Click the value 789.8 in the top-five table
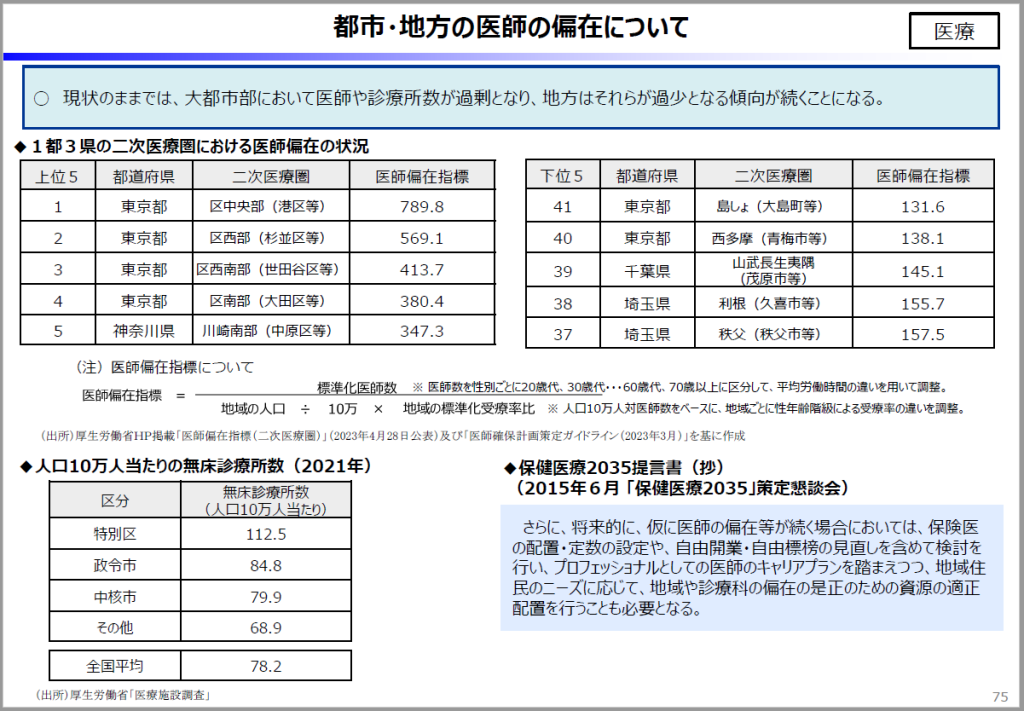This screenshot has height=711, width=1024. click(422, 206)
